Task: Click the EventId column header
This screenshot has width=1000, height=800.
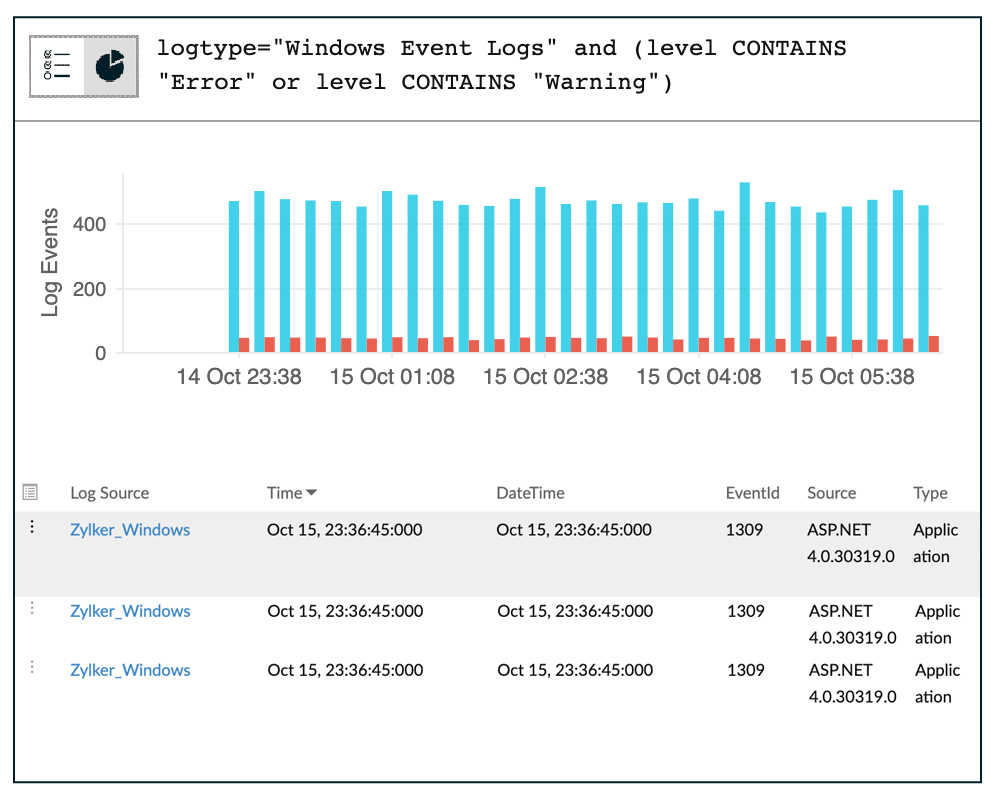Action: [x=753, y=492]
